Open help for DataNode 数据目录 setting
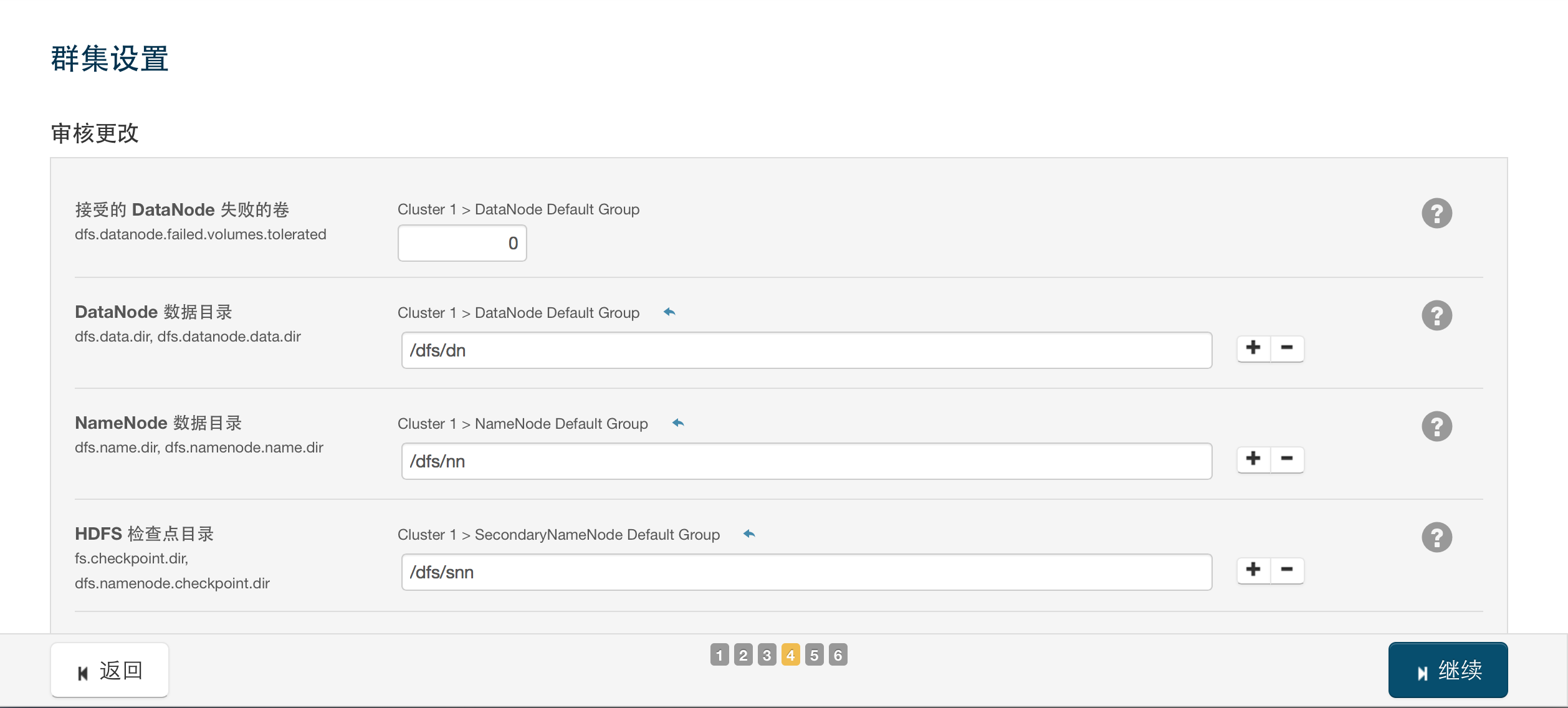 pyautogui.click(x=1437, y=316)
